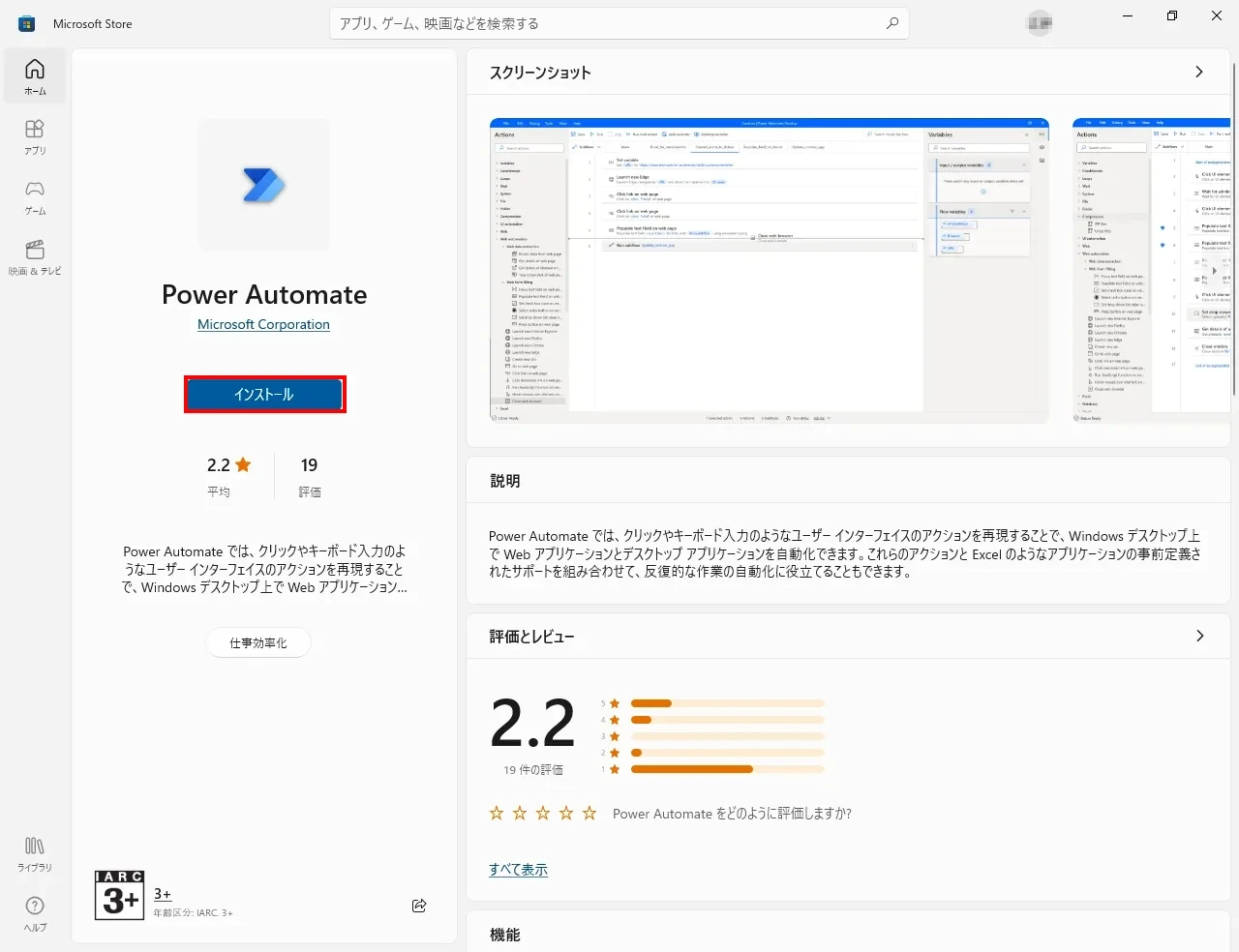The height and width of the screenshot is (952, 1239).
Task: Restore down the Microsoft Store window
Action: tap(1172, 15)
